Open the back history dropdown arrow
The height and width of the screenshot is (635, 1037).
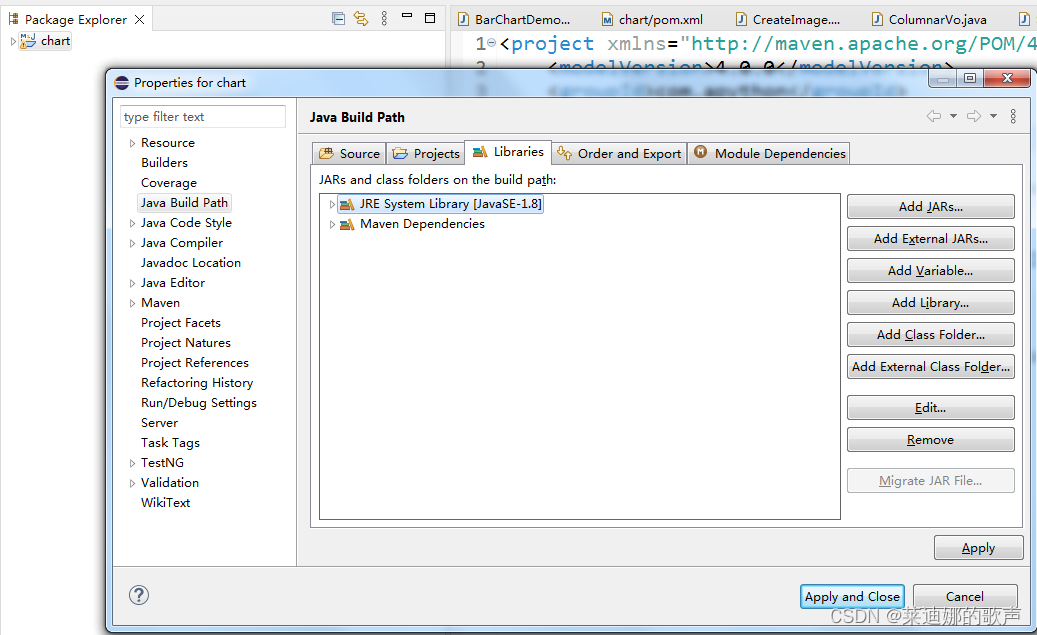click(x=953, y=116)
